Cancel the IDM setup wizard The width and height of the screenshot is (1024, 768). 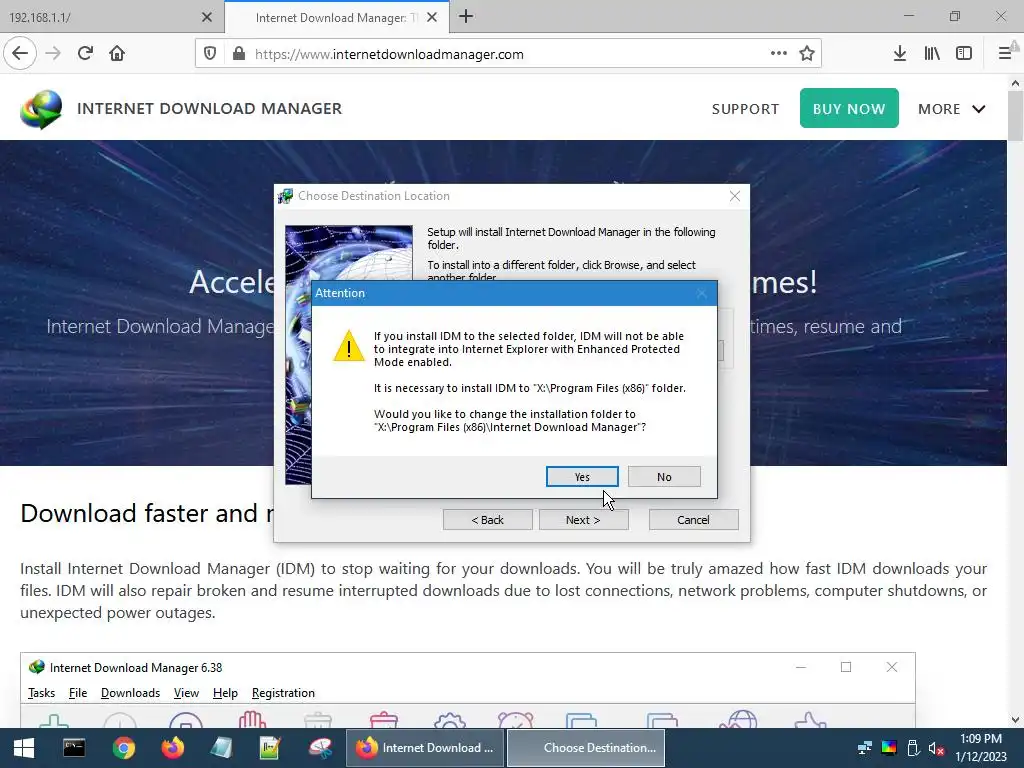tap(694, 520)
